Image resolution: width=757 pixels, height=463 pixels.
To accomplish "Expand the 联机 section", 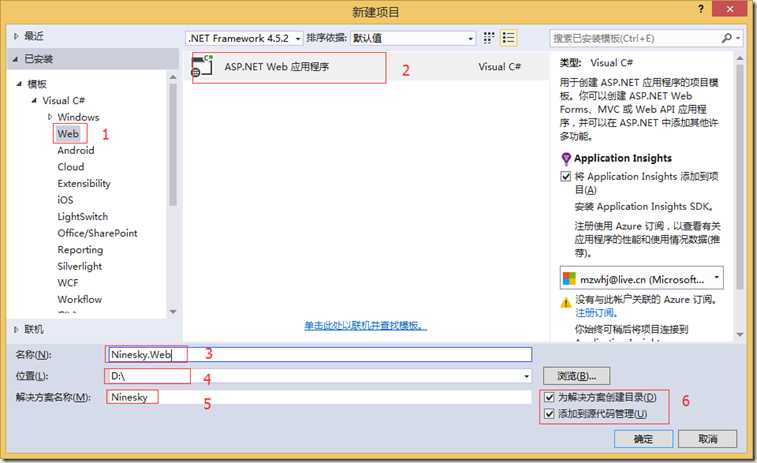I will click(x=16, y=330).
